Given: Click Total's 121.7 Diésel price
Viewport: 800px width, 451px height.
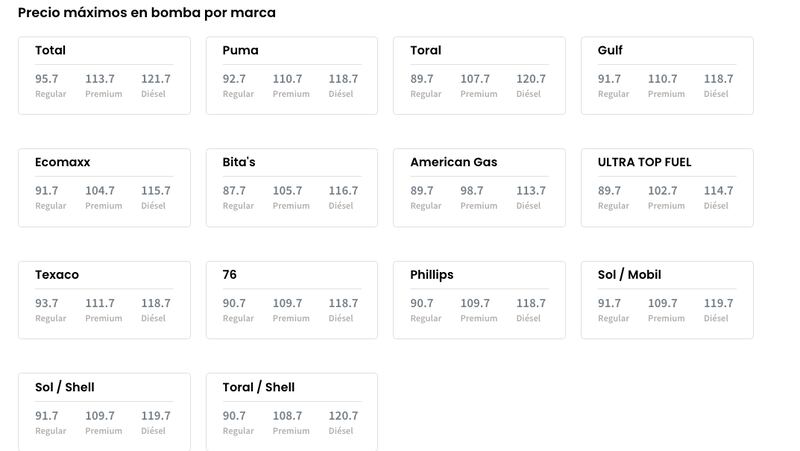Looking at the screenshot, I should point(156,79).
